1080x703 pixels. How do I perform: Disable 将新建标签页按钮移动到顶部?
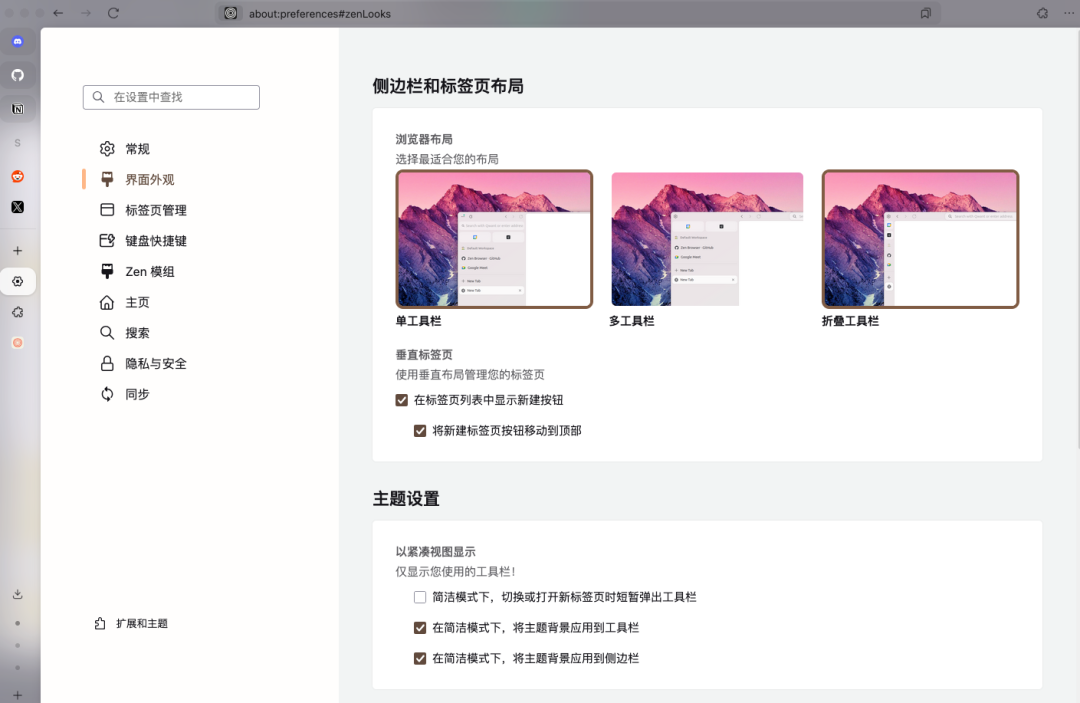pyautogui.click(x=420, y=430)
